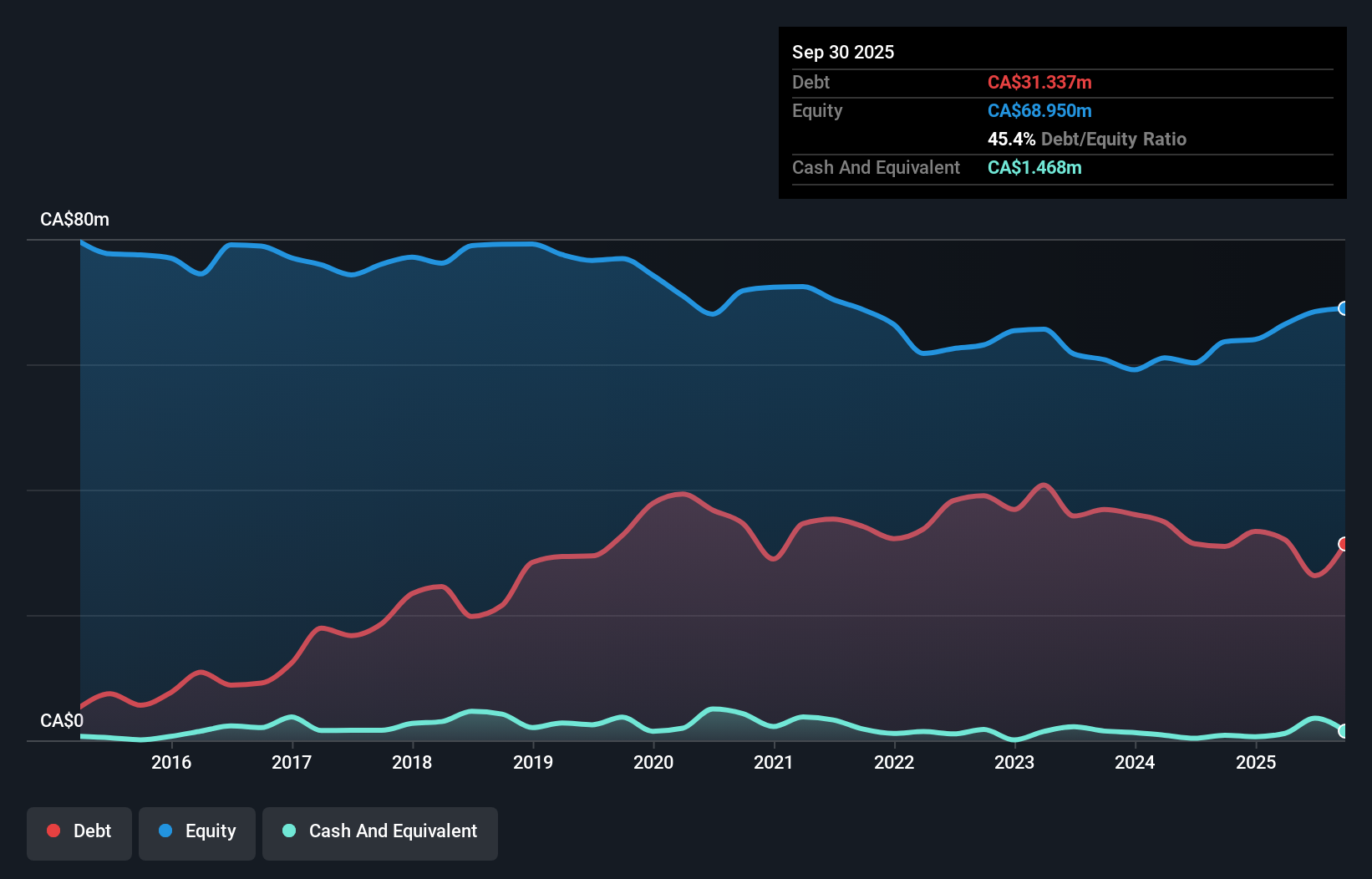Click the red Debt endpoint marker

[x=1344, y=544]
